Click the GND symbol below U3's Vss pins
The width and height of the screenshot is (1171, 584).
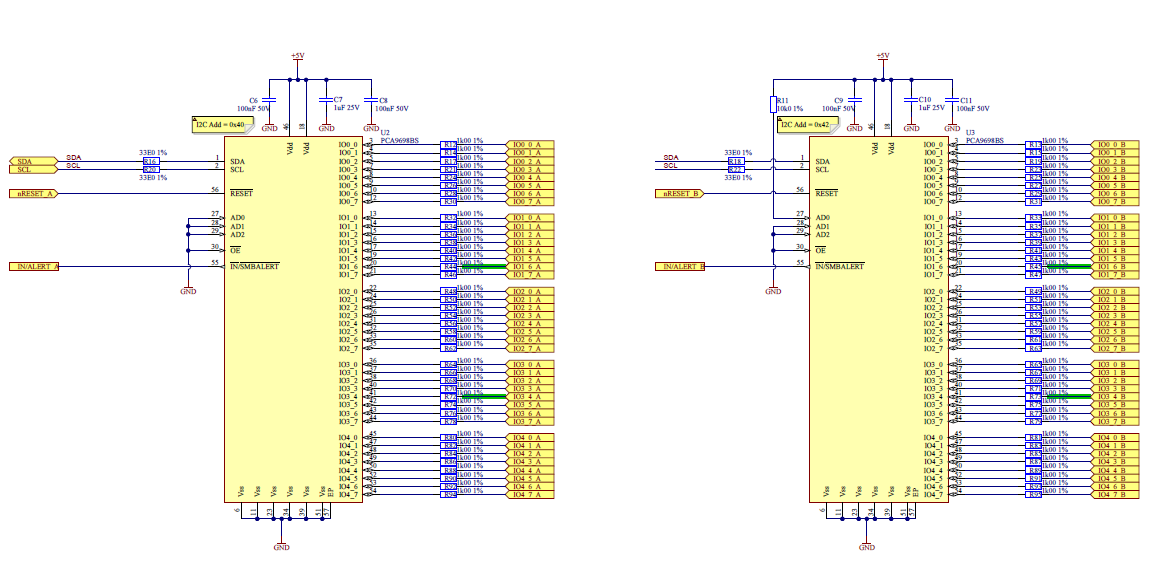(x=866, y=544)
